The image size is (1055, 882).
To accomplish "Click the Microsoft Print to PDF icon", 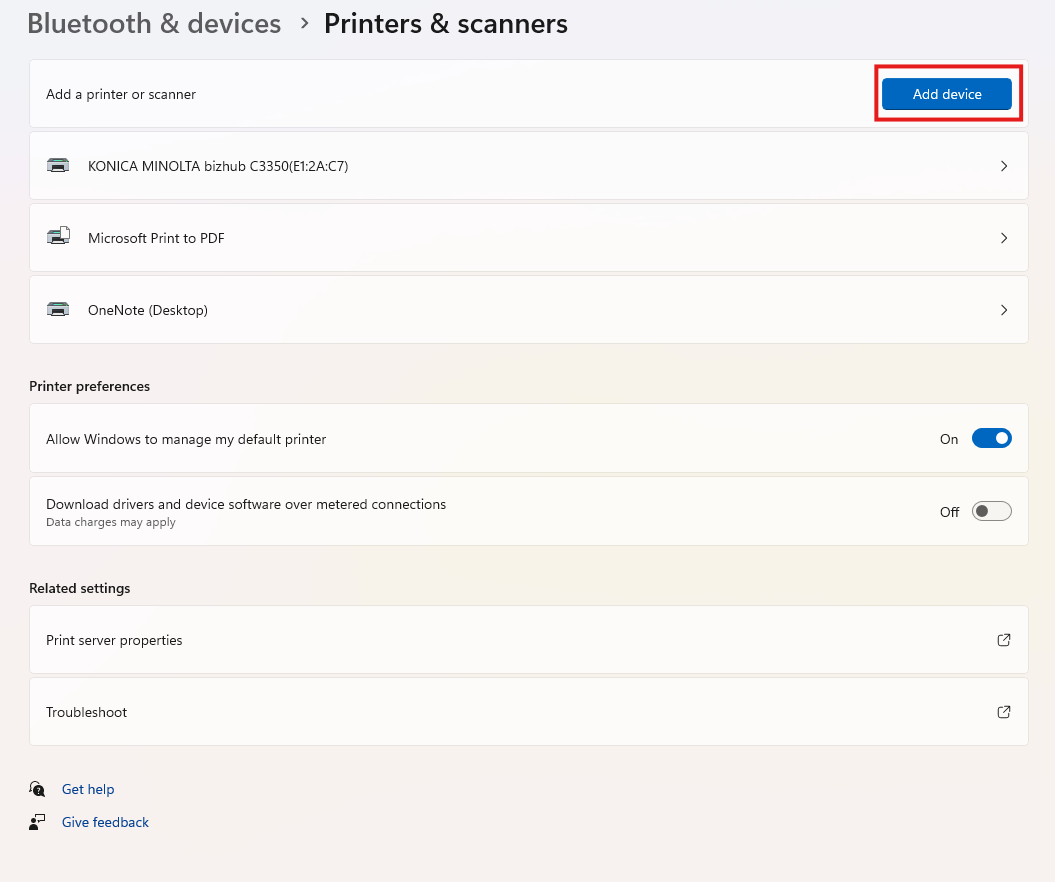I will tap(58, 238).
